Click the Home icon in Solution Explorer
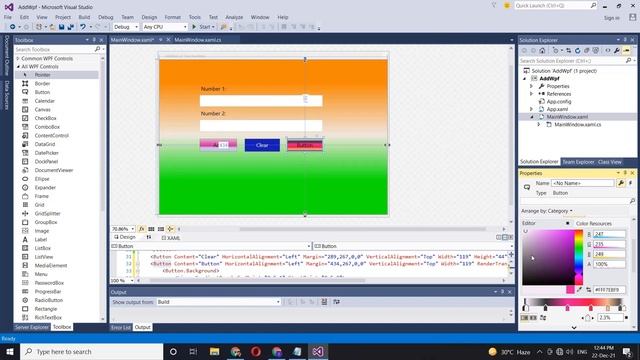This screenshot has width=640, height=360. pyautogui.click(x=542, y=51)
